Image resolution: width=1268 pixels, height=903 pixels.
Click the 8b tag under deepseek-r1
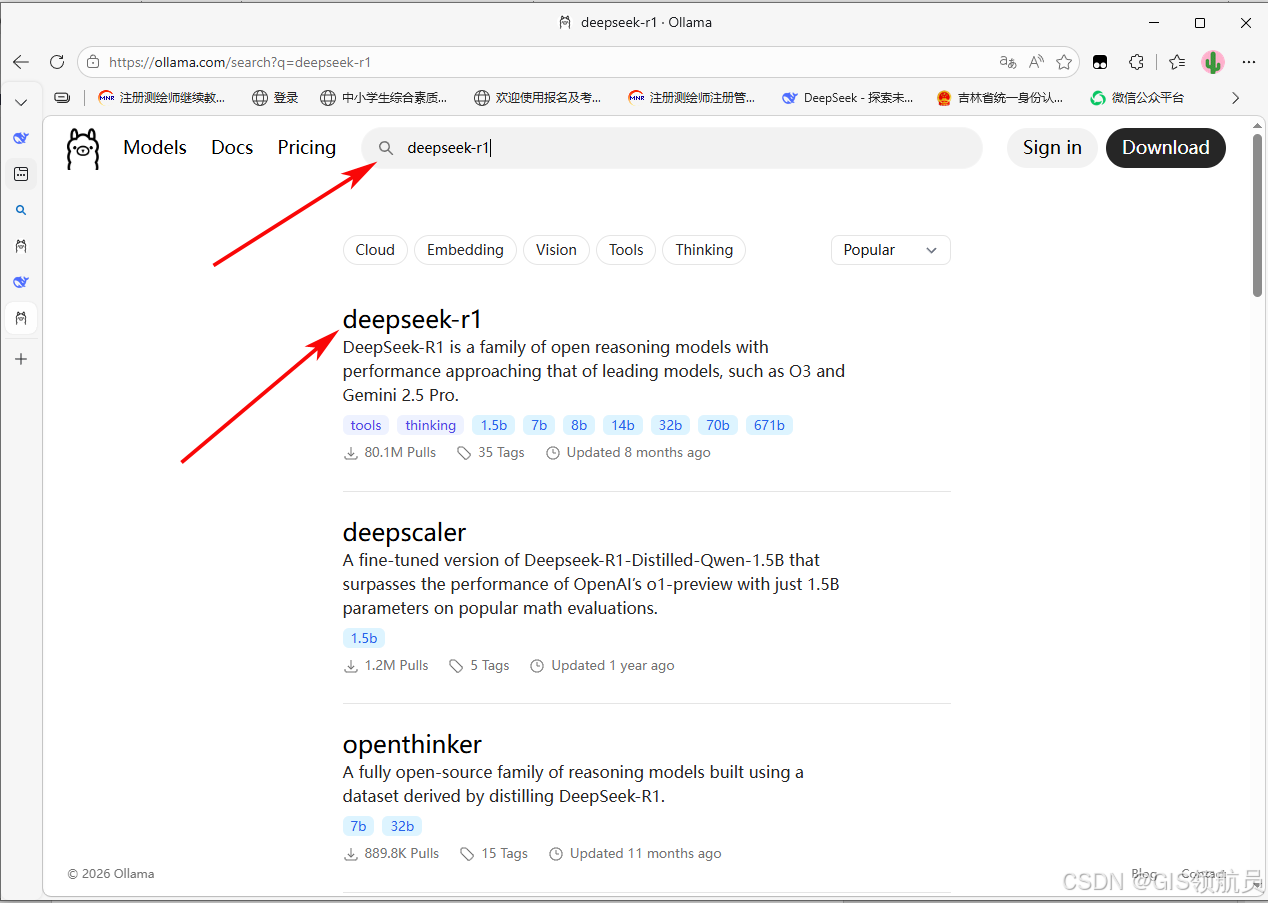pos(579,425)
